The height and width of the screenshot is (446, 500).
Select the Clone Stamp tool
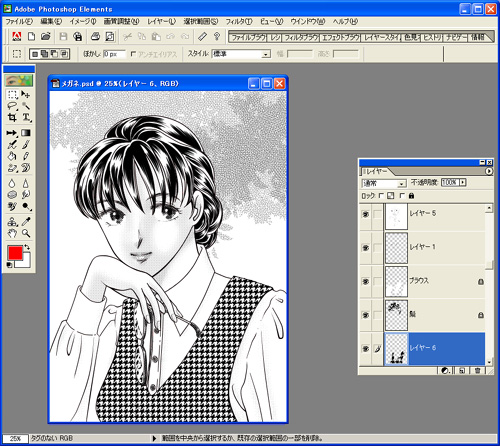tap(12, 222)
